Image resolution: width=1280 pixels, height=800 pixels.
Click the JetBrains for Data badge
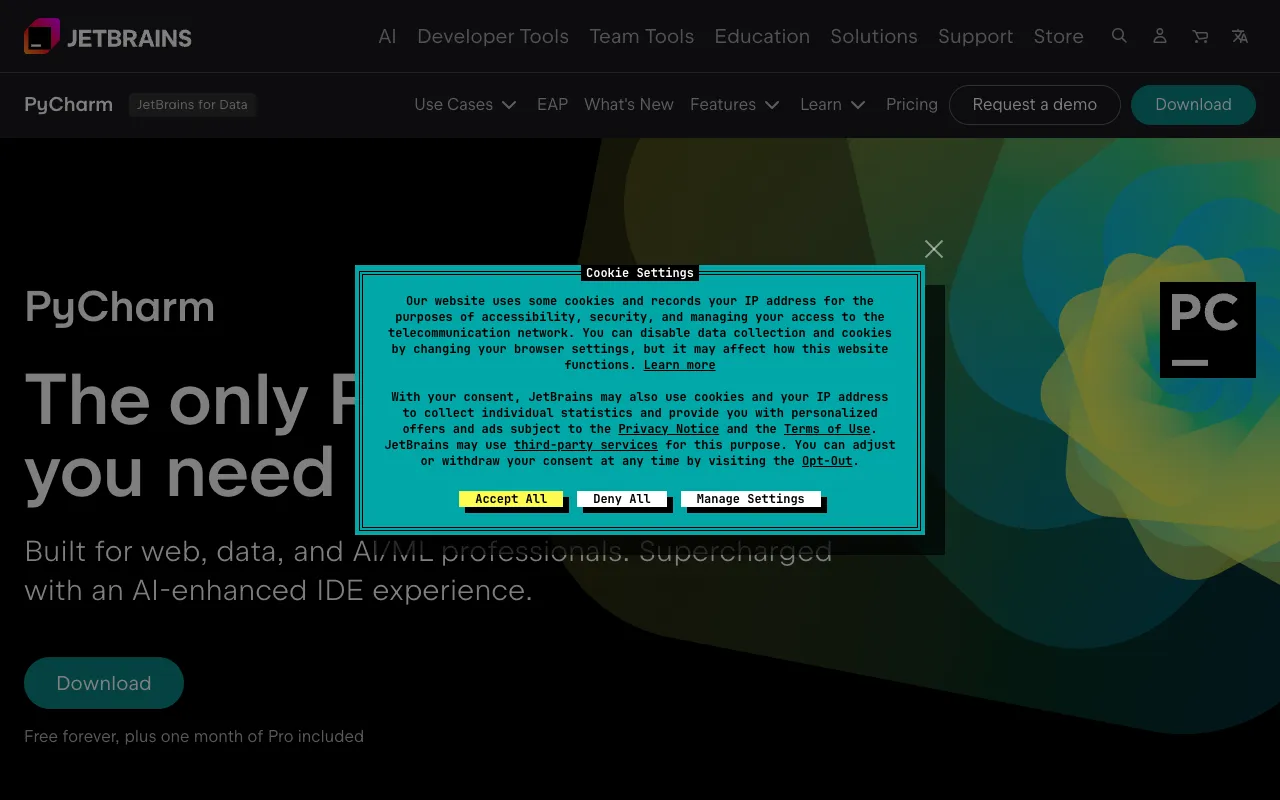pyautogui.click(x=192, y=104)
